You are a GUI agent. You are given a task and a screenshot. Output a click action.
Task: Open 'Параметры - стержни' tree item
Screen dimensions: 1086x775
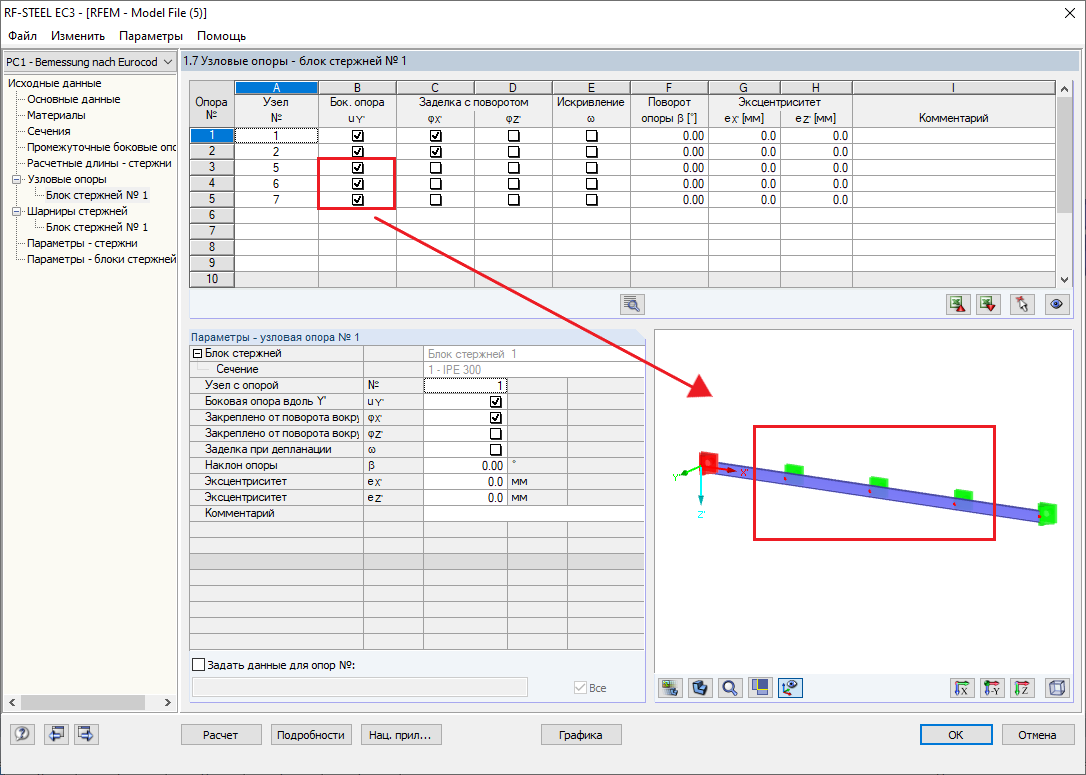tap(82, 243)
